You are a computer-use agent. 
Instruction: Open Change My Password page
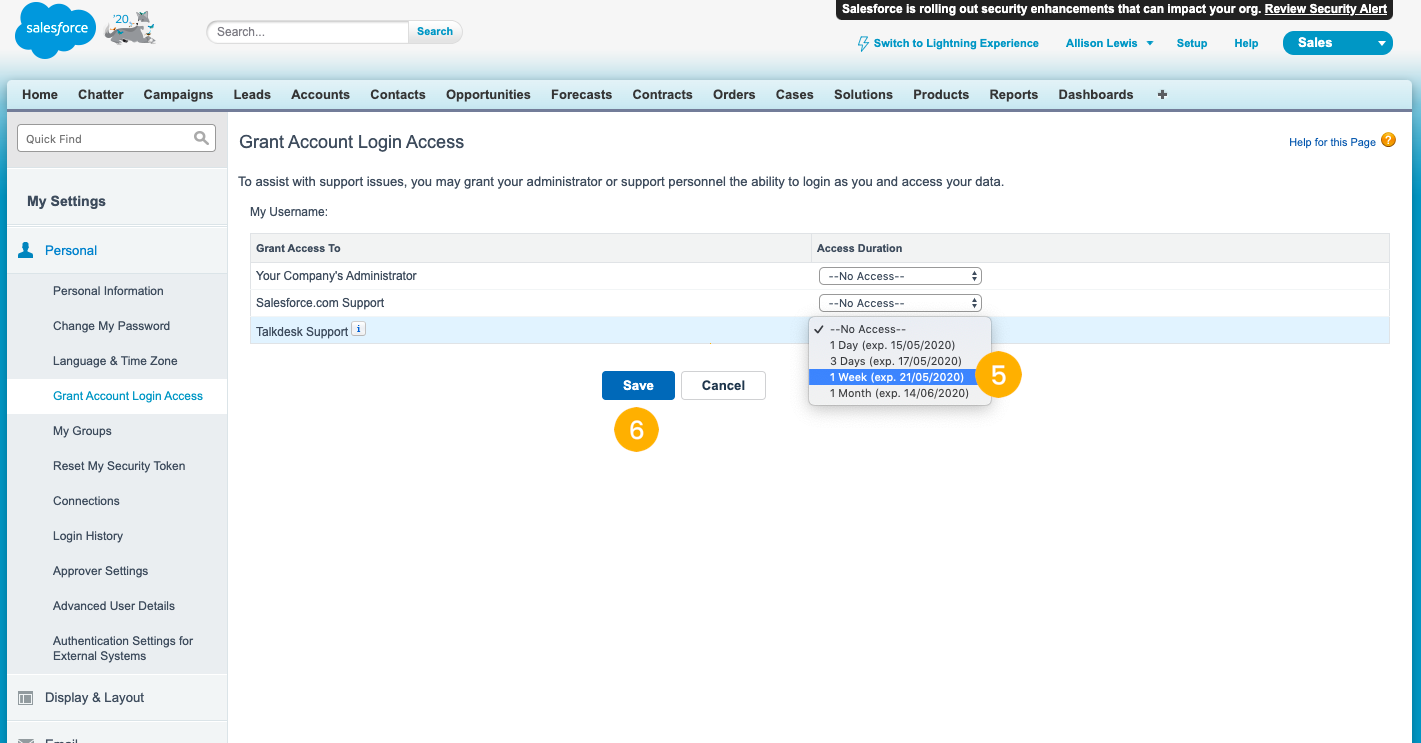point(111,326)
